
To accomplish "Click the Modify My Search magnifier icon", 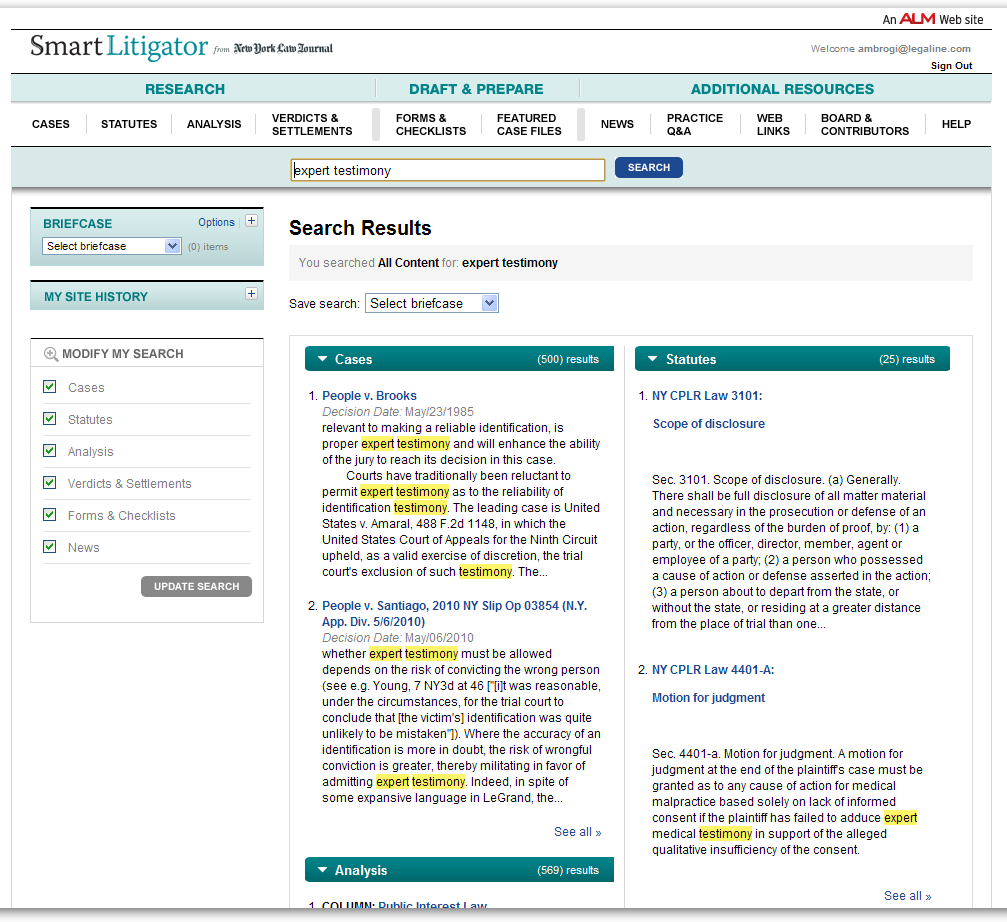I will tap(50, 354).
